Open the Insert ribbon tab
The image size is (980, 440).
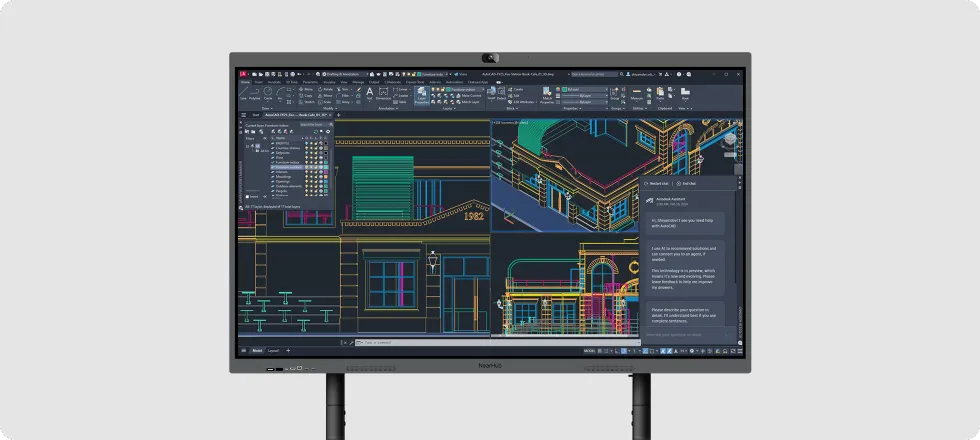tap(258, 82)
